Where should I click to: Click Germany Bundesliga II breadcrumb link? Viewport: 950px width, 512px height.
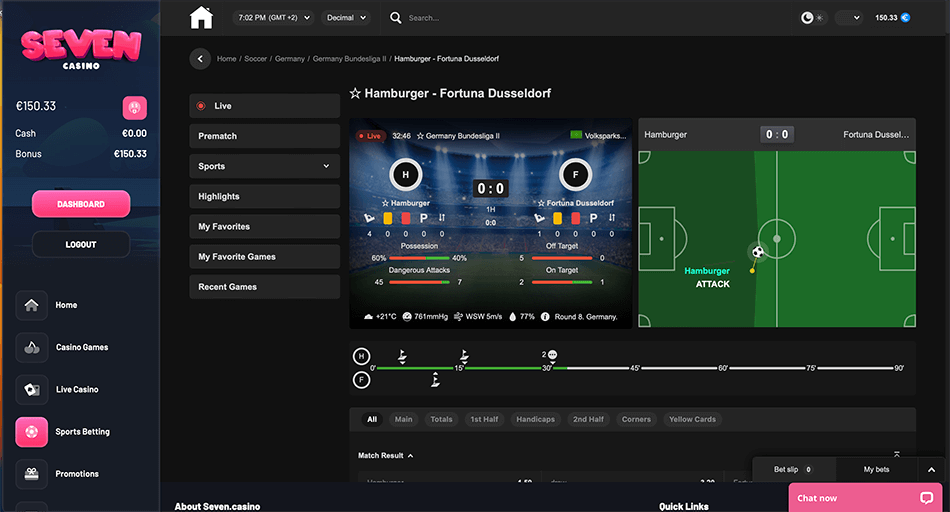pyautogui.click(x=349, y=59)
